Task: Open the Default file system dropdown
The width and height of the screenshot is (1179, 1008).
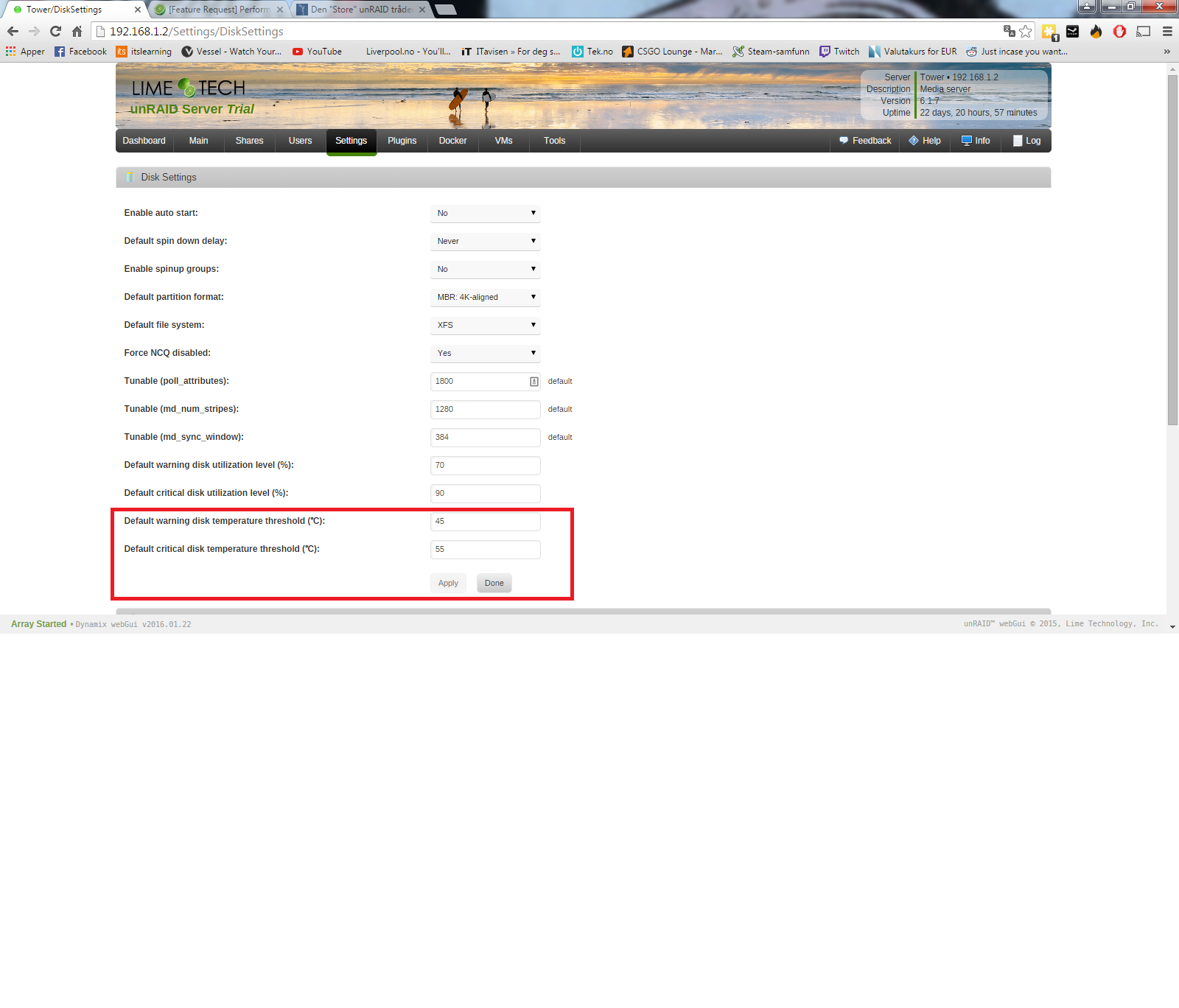Action: point(485,326)
